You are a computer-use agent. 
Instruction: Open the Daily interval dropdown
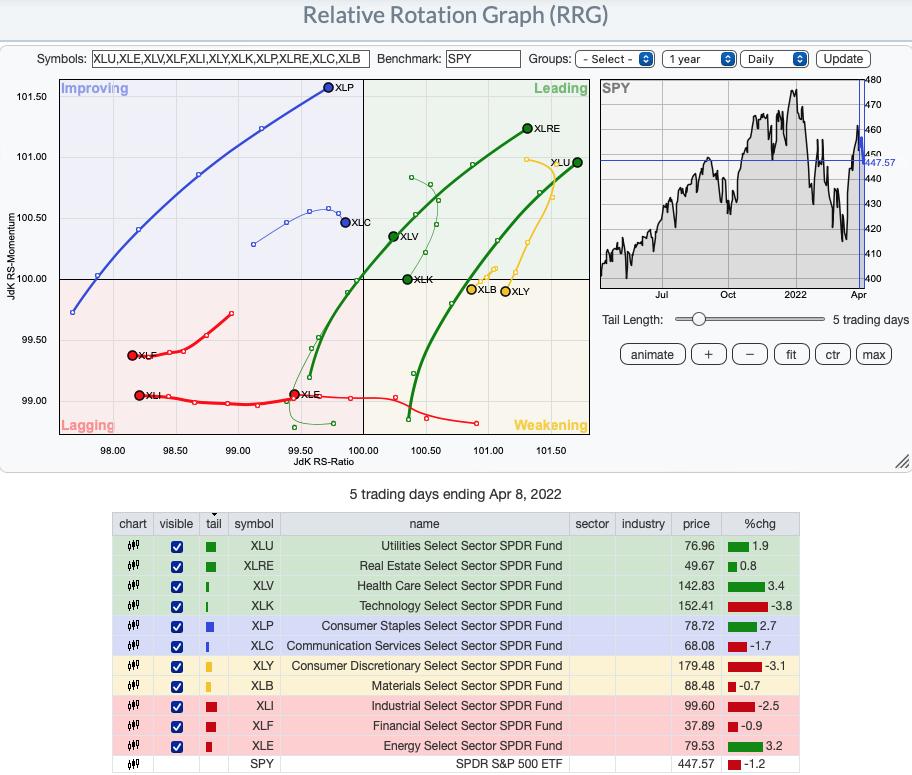tap(774, 59)
